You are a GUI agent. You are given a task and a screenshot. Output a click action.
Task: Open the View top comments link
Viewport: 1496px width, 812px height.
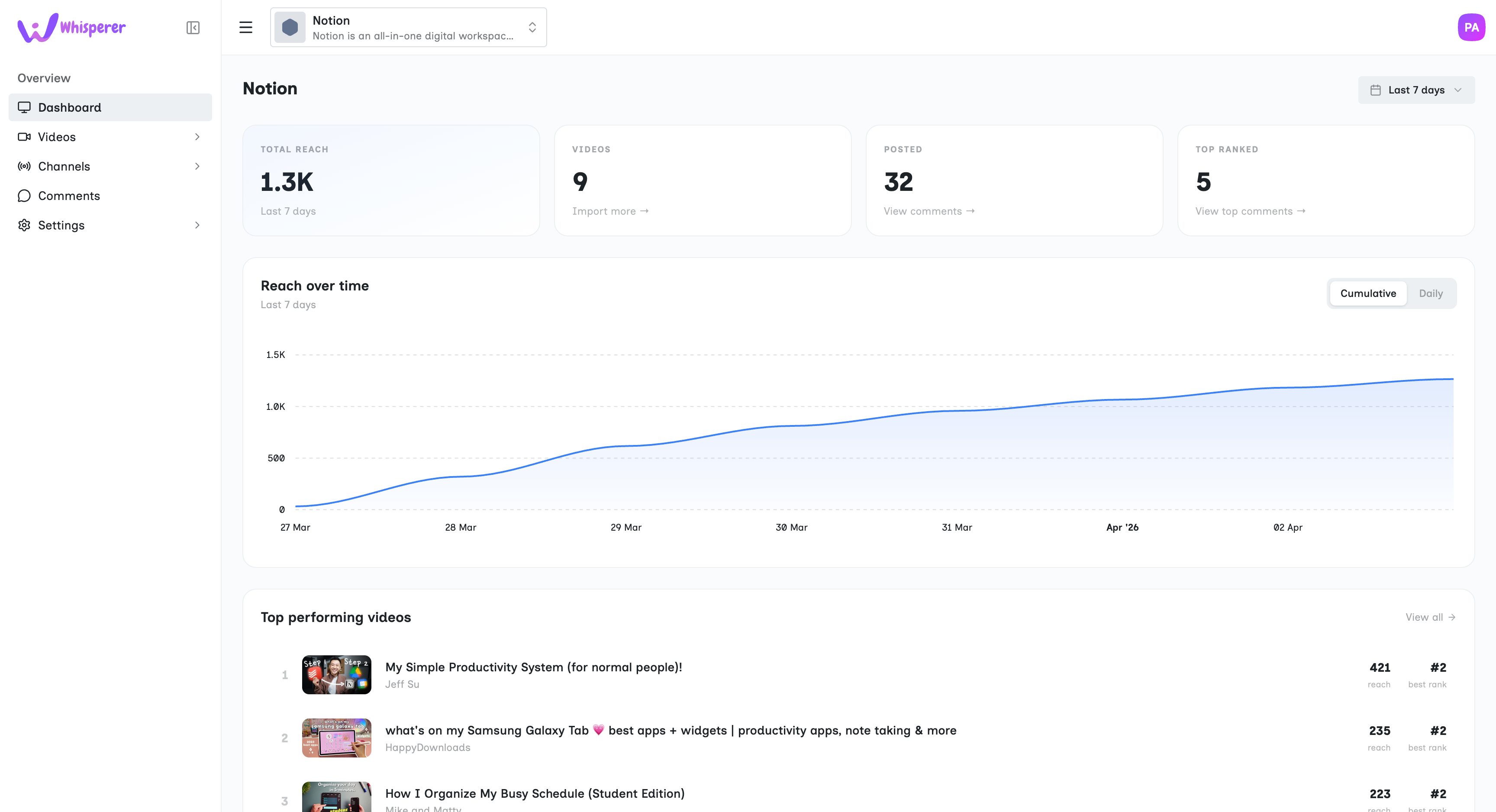[x=1250, y=211]
